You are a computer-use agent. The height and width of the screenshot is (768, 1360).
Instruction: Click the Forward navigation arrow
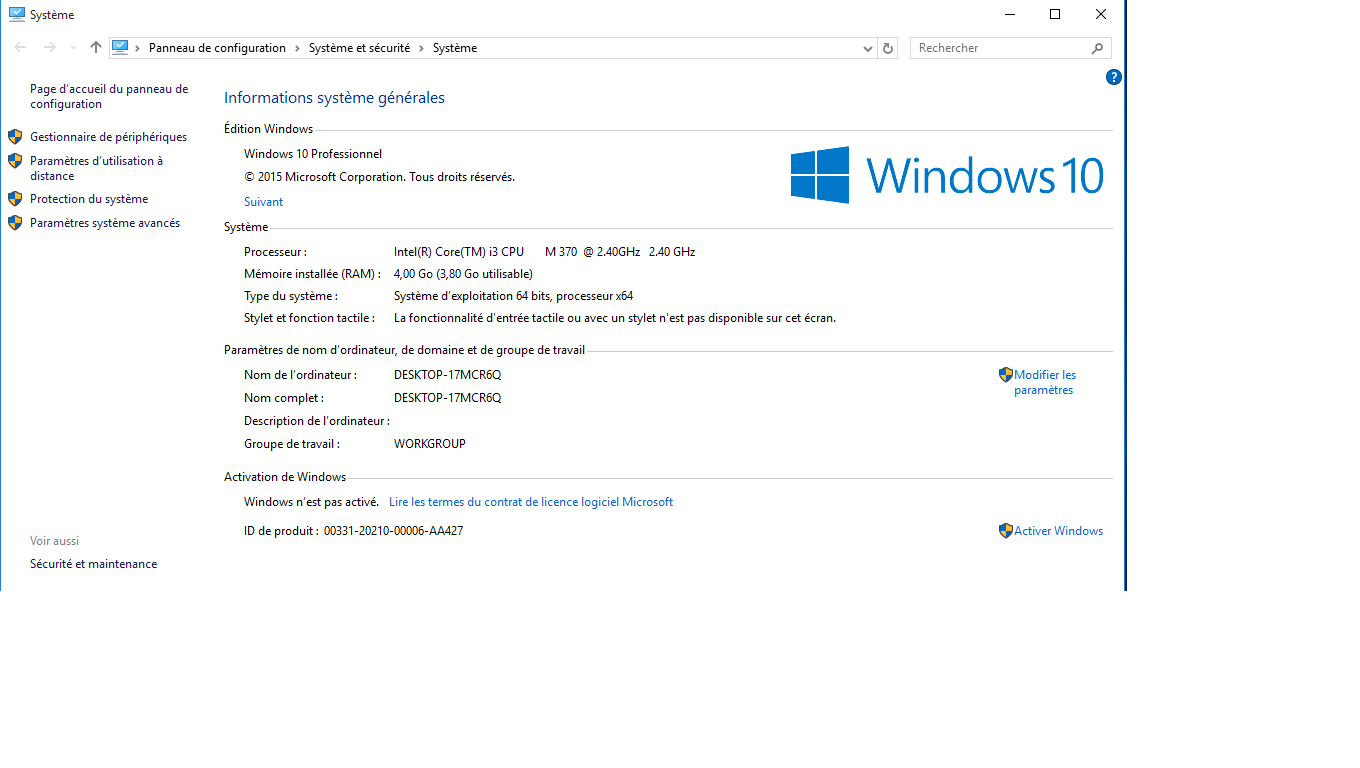49,48
